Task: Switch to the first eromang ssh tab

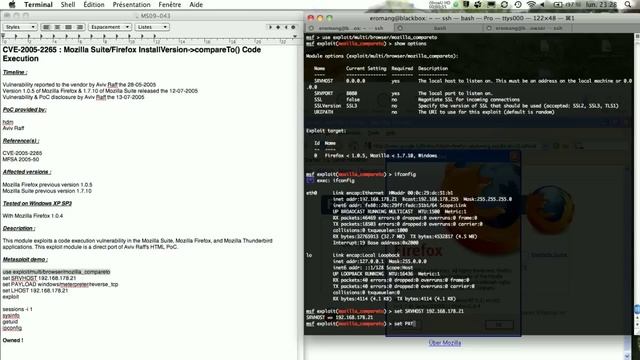Action: (351, 28)
